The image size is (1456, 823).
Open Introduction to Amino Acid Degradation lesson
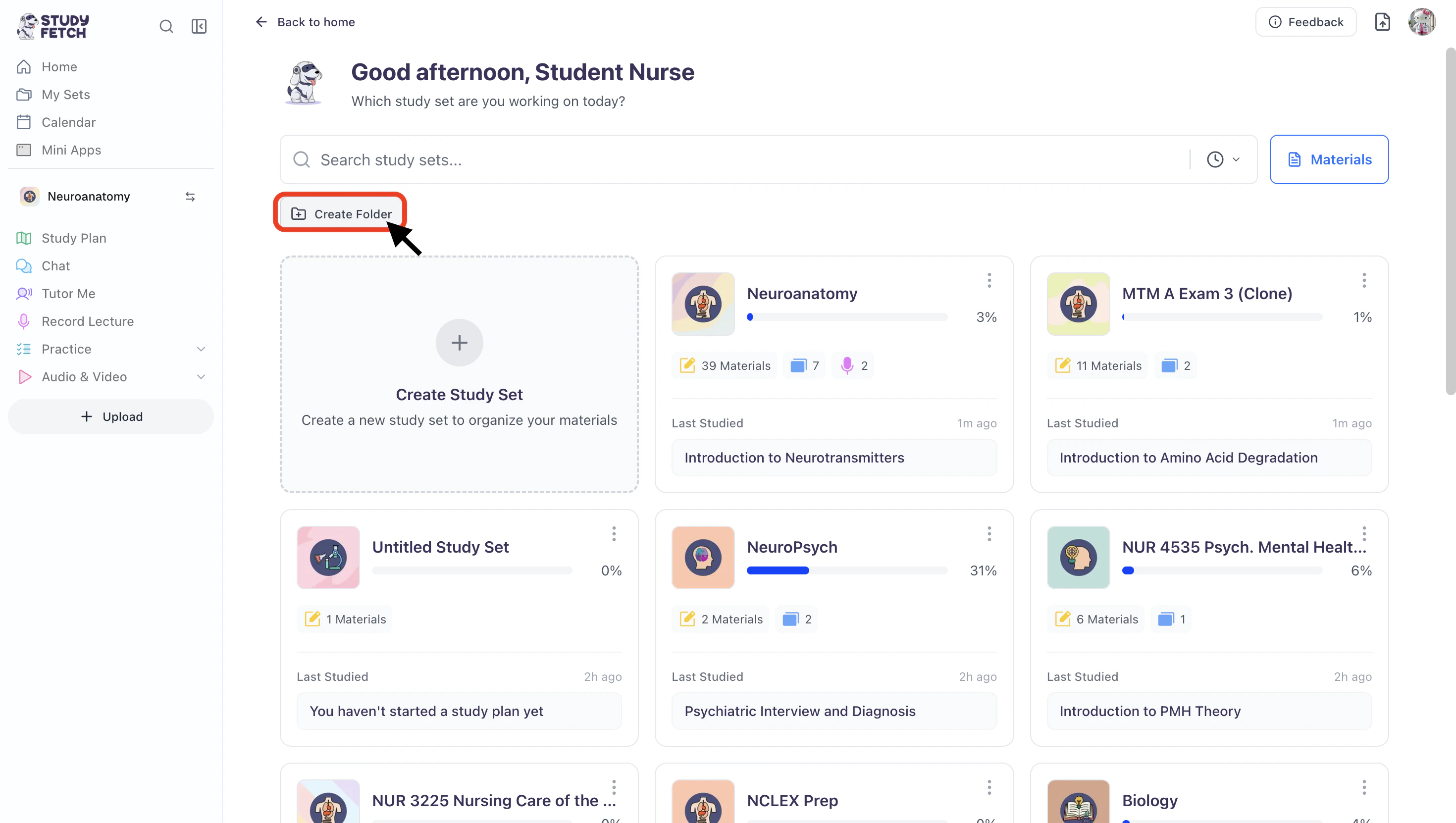click(1209, 457)
